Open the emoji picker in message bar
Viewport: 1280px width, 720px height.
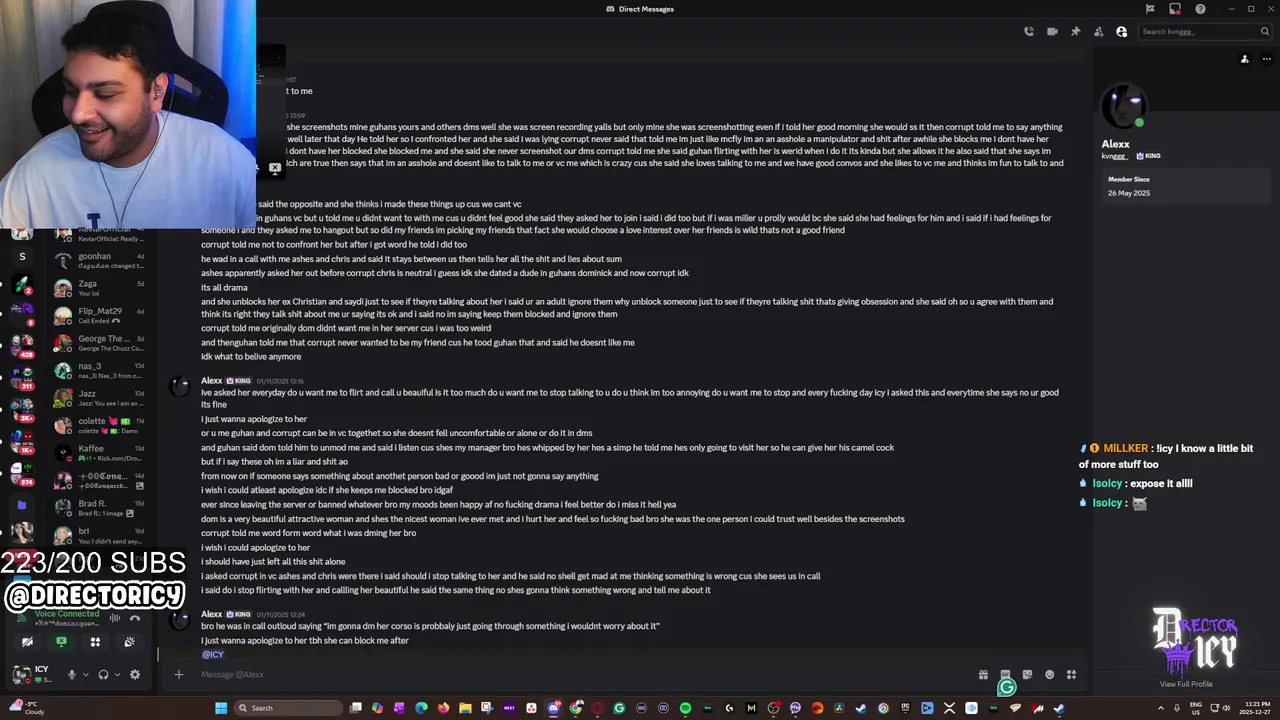[1049, 675]
